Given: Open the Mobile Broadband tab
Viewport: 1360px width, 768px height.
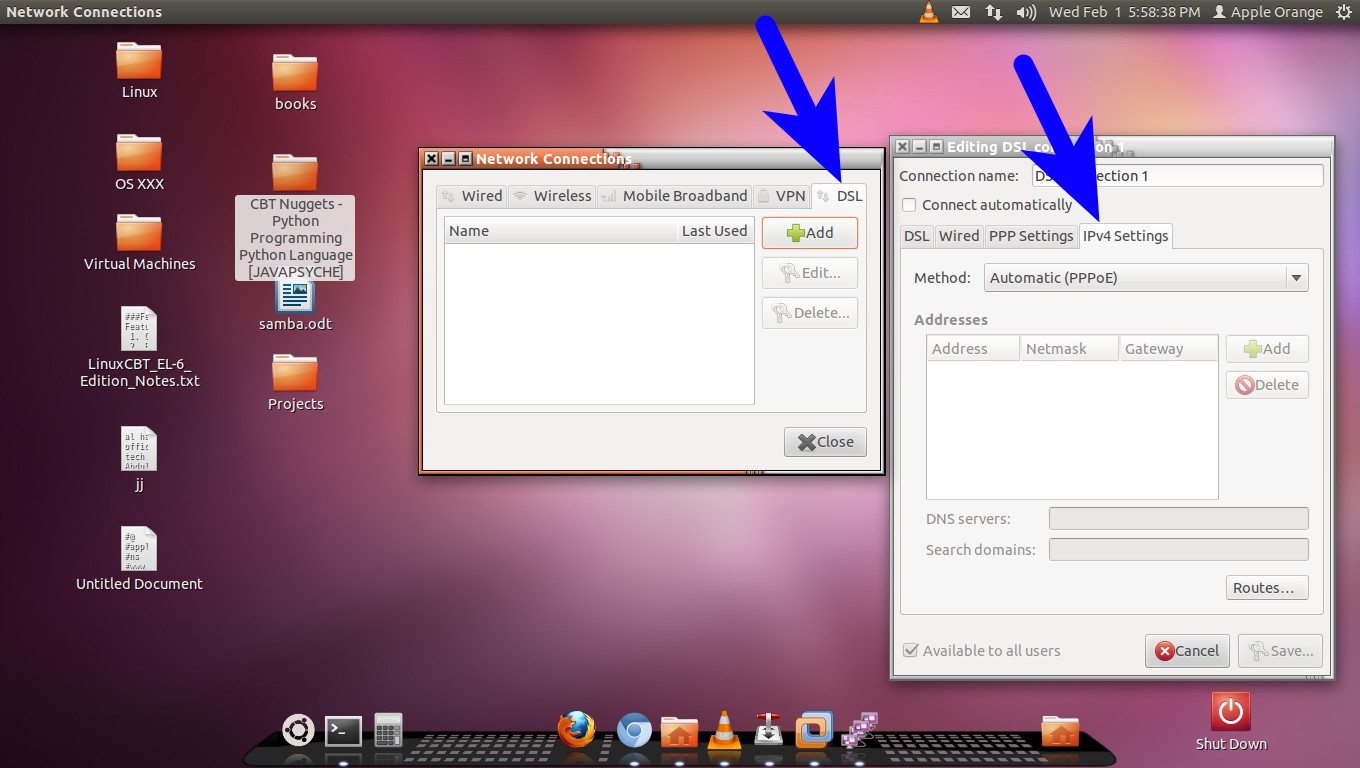Looking at the screenshot, I should coord(675,196).
